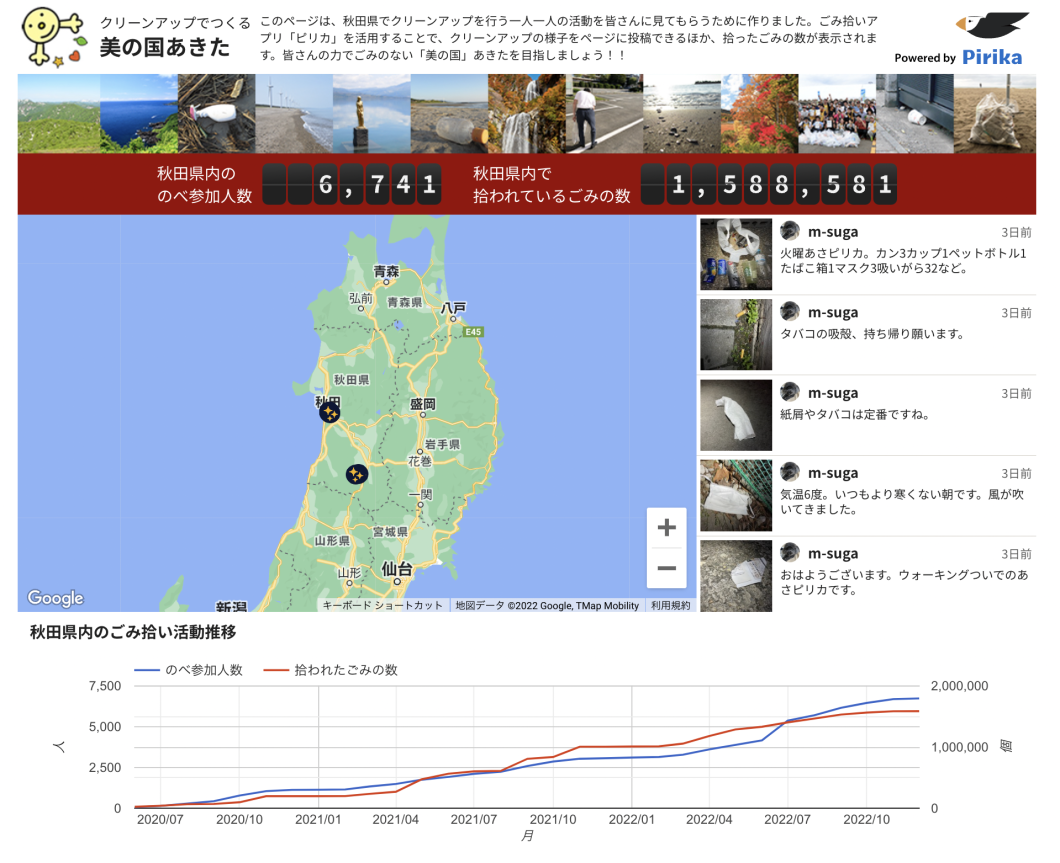
Task: Open the white bottle in driftwood photo
Action: tap(217, 114)
